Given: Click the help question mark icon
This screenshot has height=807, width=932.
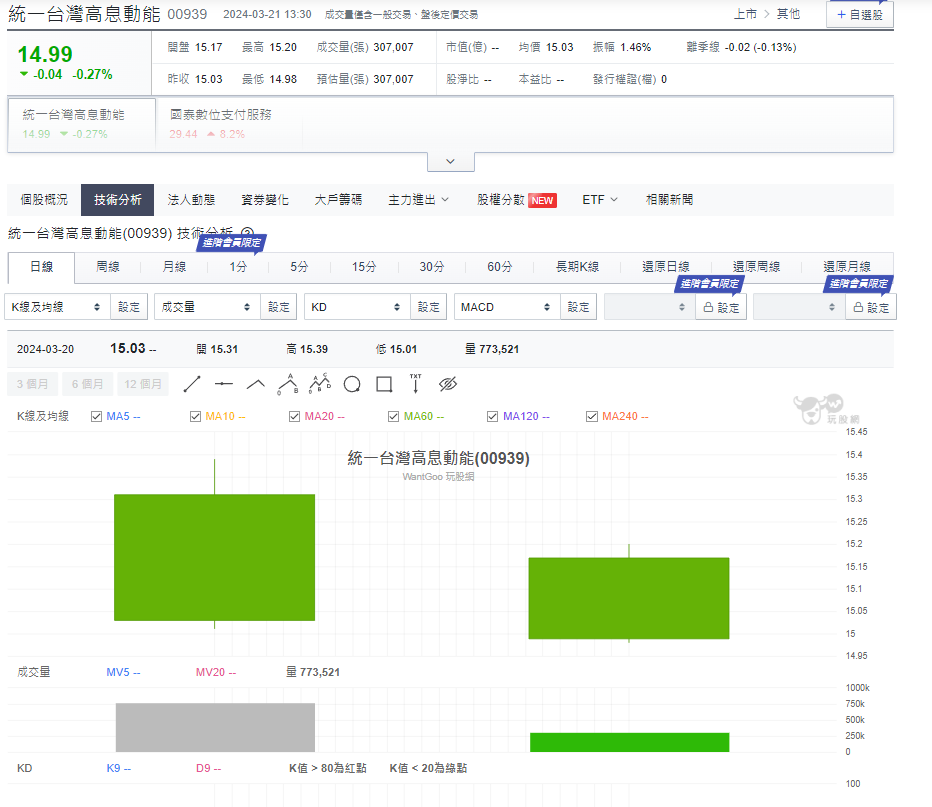Looking at the screenshot, I should (248, 232).
